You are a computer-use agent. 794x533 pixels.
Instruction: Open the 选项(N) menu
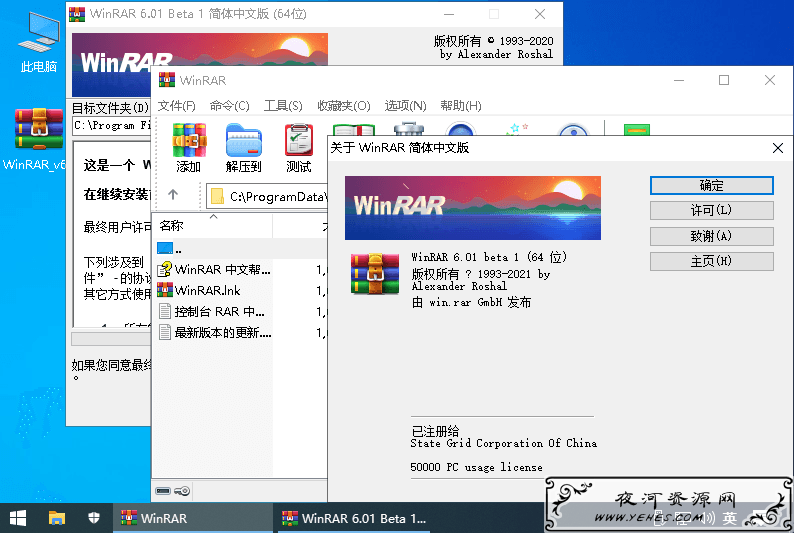point(406,105)
